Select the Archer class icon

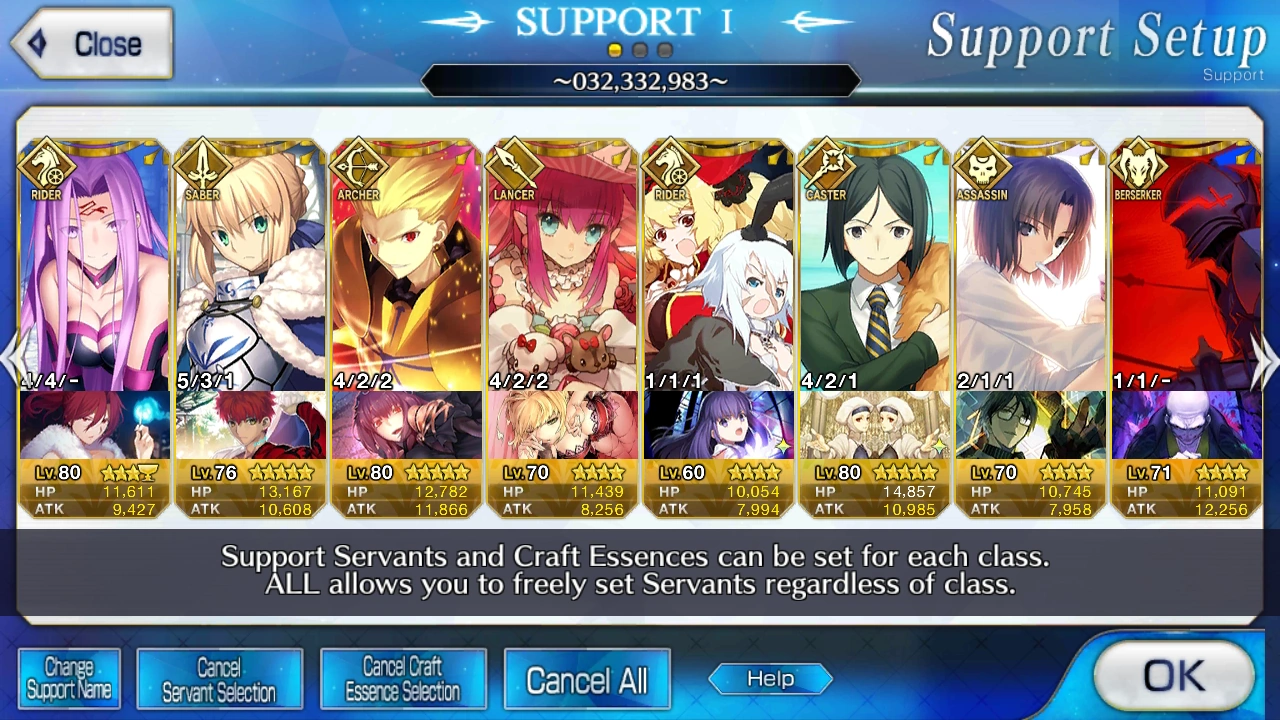pyautogui.click(x=358, y=165)
